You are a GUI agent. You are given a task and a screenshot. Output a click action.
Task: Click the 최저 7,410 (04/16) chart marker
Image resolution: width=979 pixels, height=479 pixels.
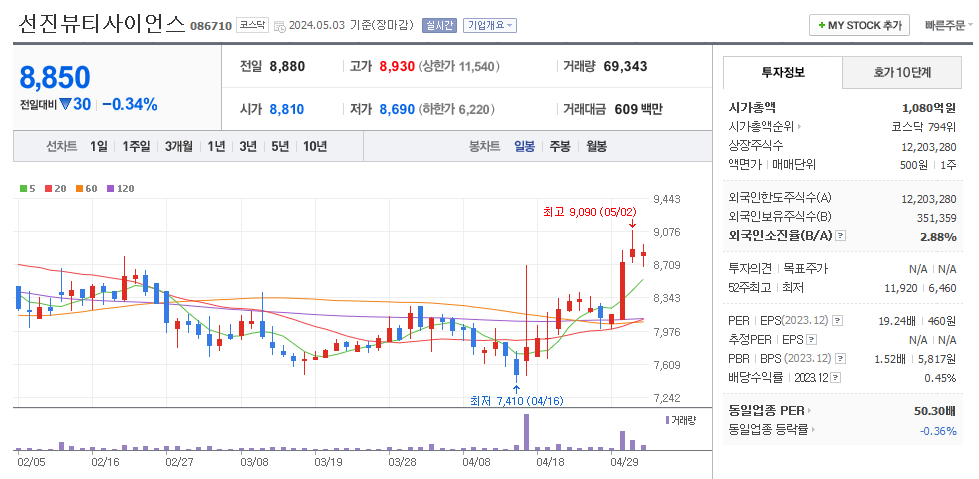(x=516, y=401)
